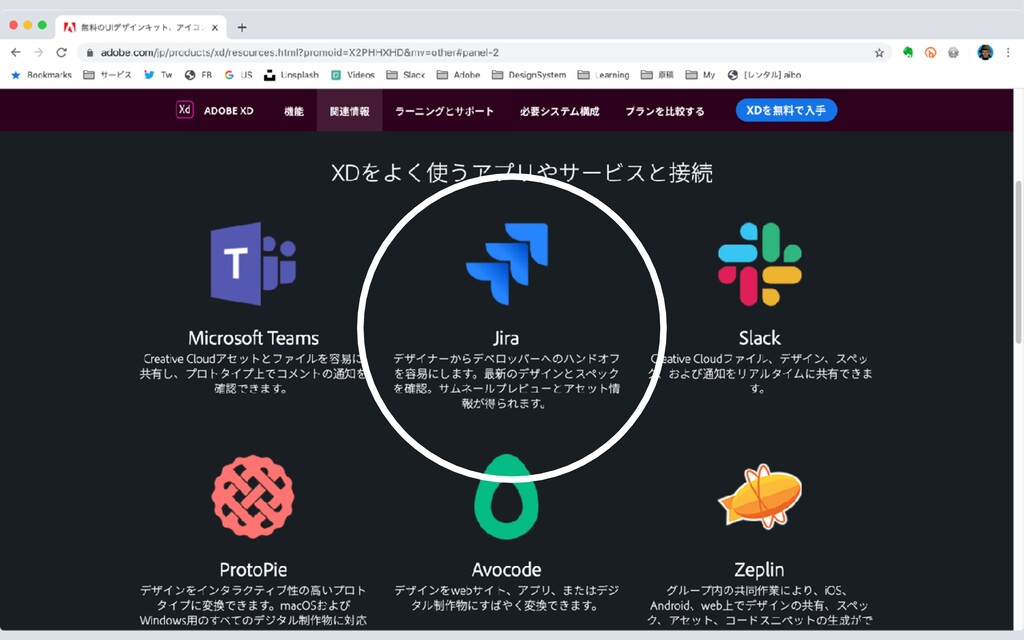Click the Jira description starting デザイナーからデベロッパー
The width and height of the screenshot is (1024, 640).
pos(506,381)
